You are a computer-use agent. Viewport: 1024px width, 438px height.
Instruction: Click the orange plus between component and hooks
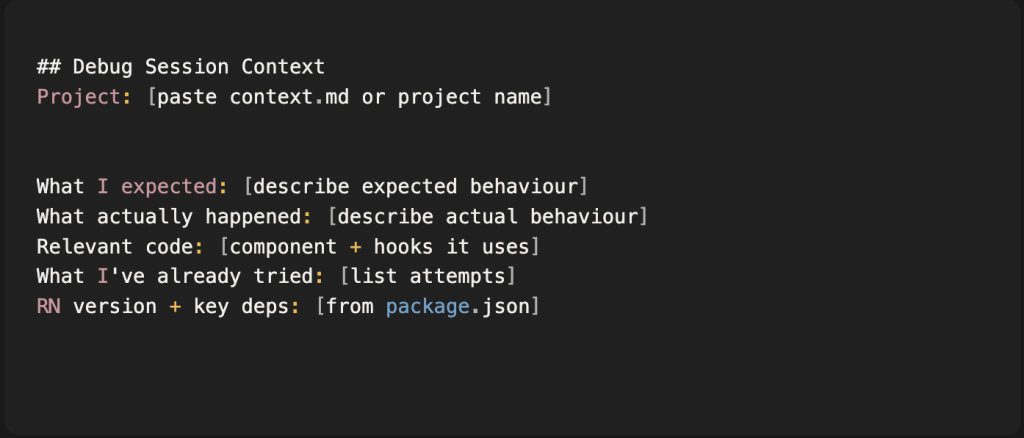tap(355, 247)
